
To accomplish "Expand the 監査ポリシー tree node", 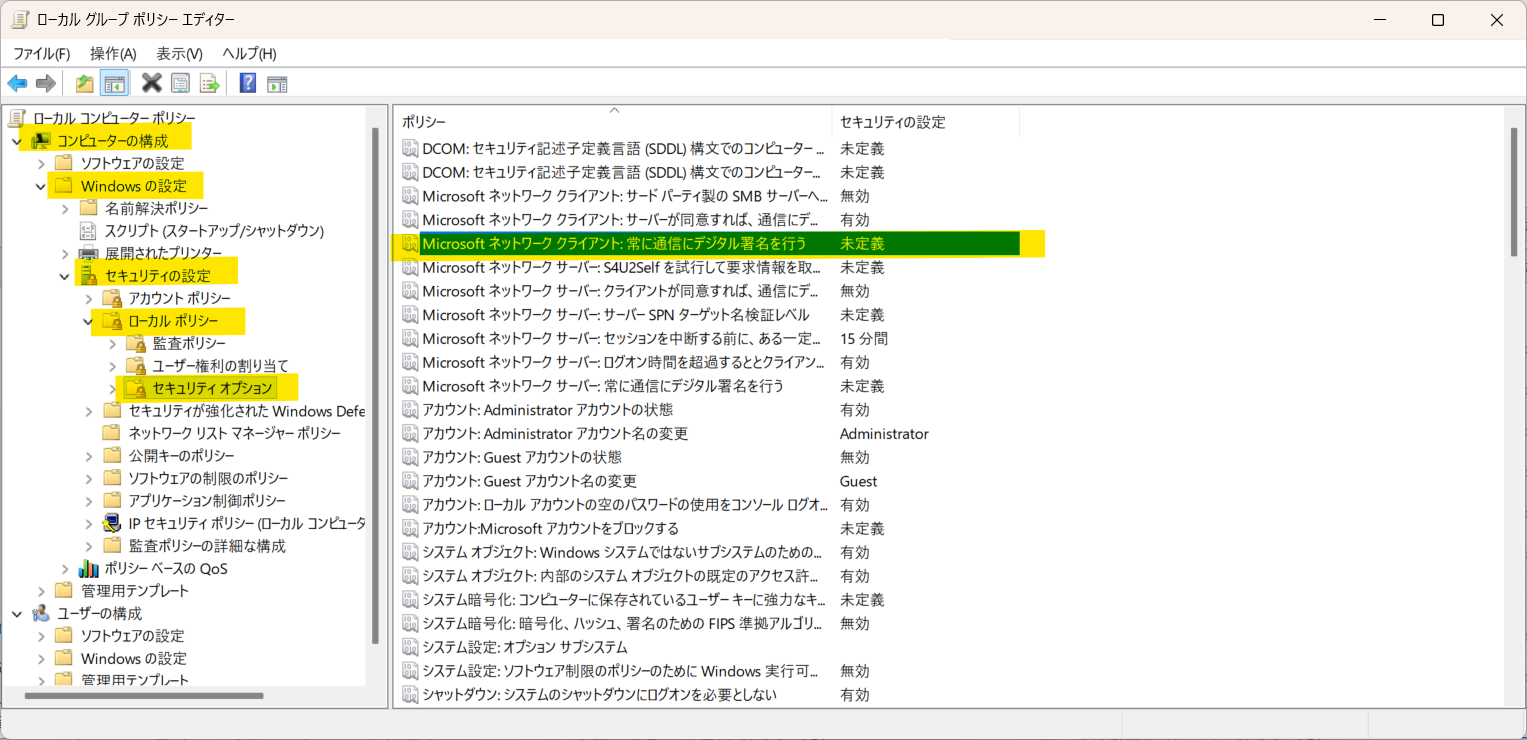I will click(112, 343).
